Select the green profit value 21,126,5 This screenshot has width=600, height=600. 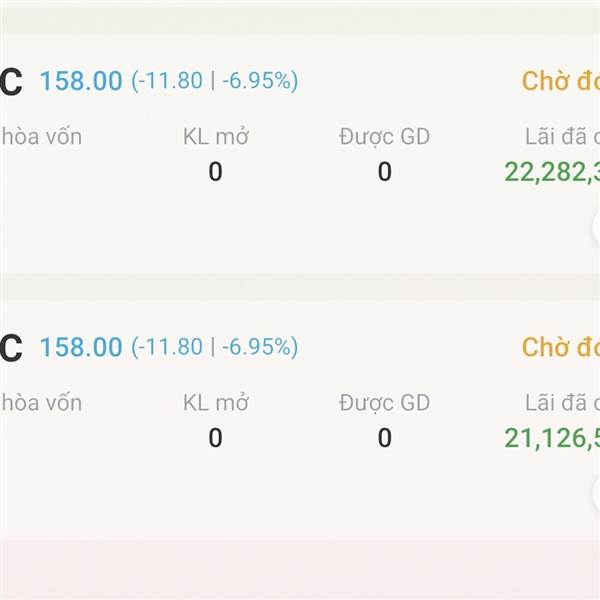[x=552, y=438]
